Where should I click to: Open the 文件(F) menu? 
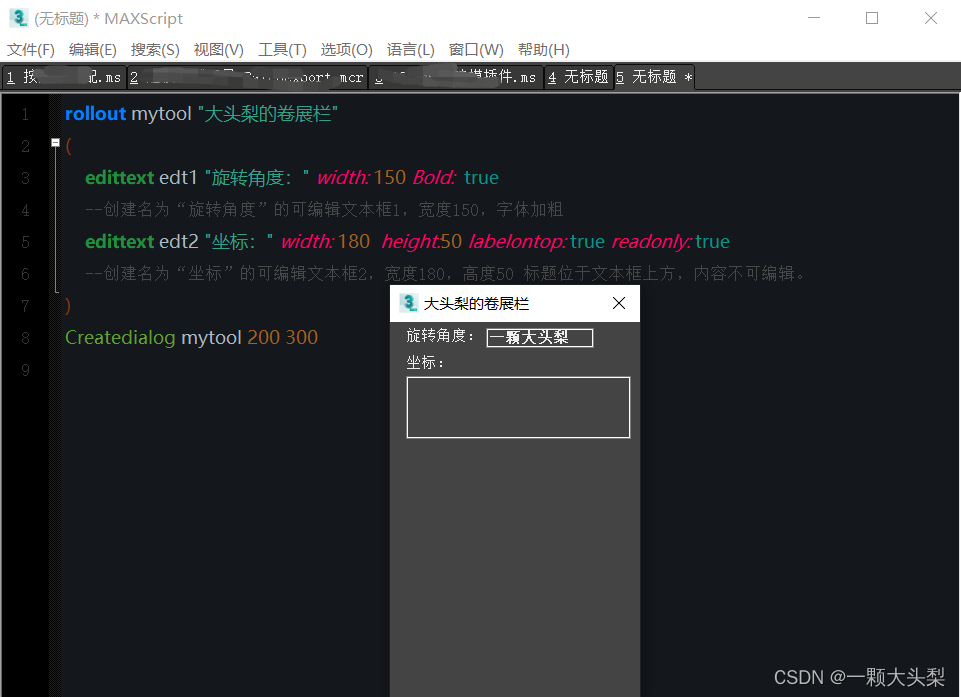tap(31, 49)
